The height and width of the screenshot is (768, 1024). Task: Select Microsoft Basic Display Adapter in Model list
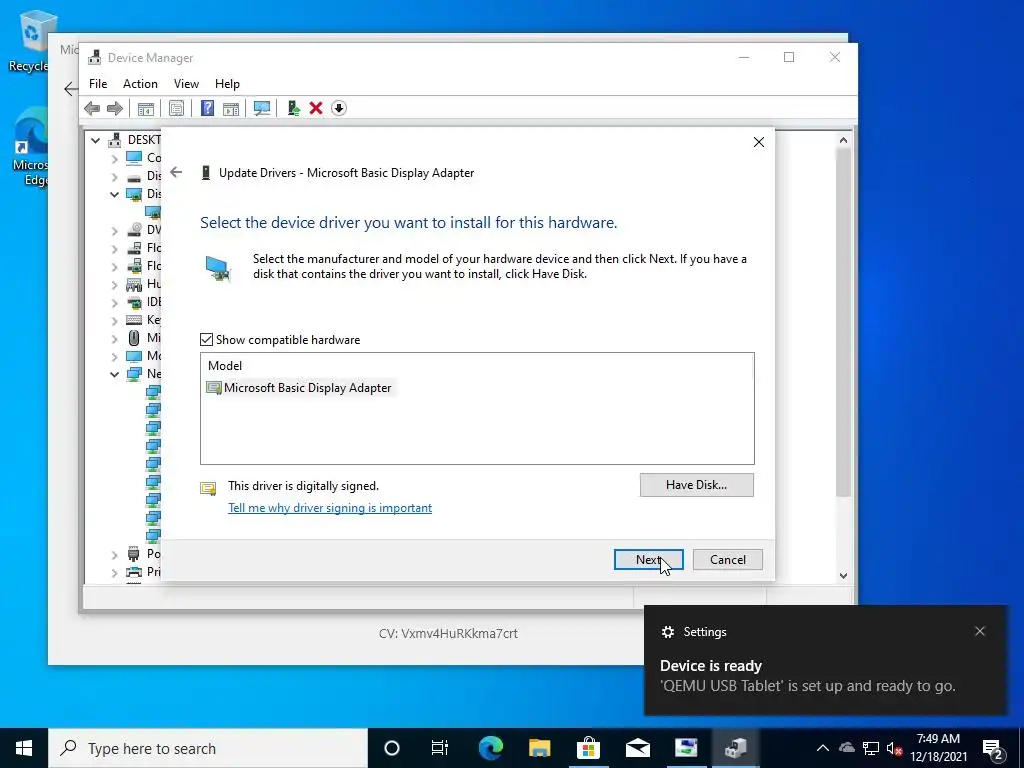[x=299, y=388]
